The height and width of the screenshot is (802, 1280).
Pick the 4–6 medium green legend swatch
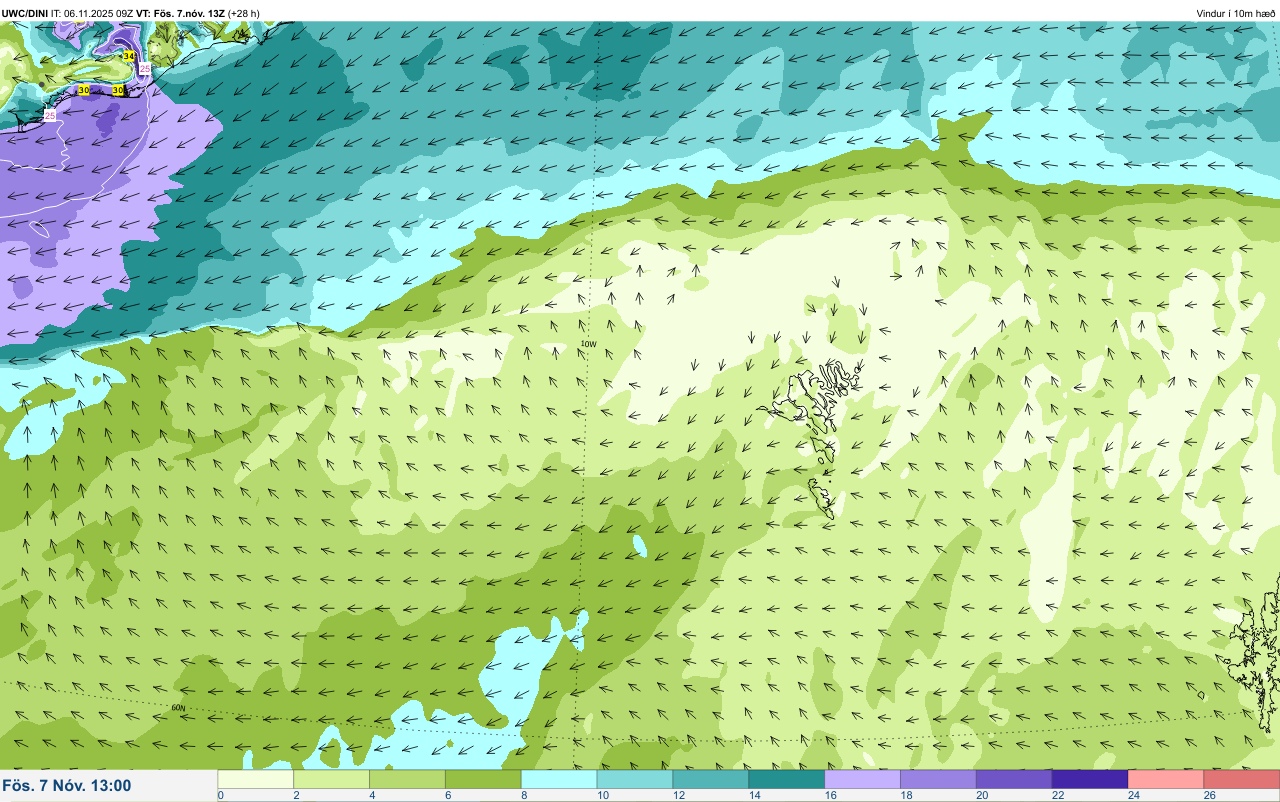point(407,779)
